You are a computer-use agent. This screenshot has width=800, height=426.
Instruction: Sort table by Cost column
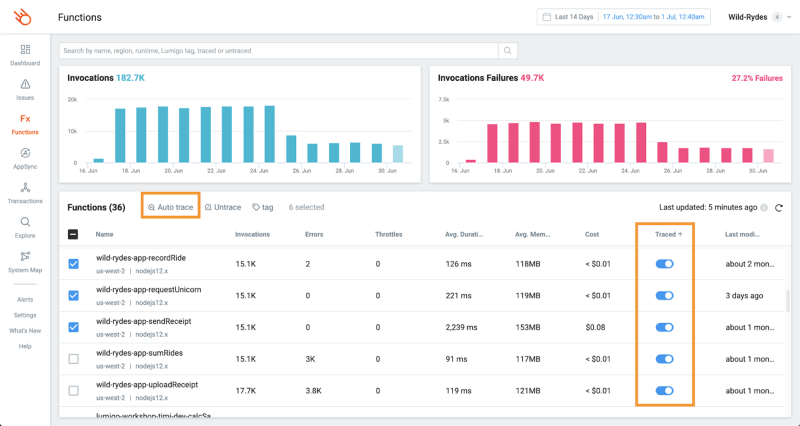pyautogui.click(x=592, y=234)
